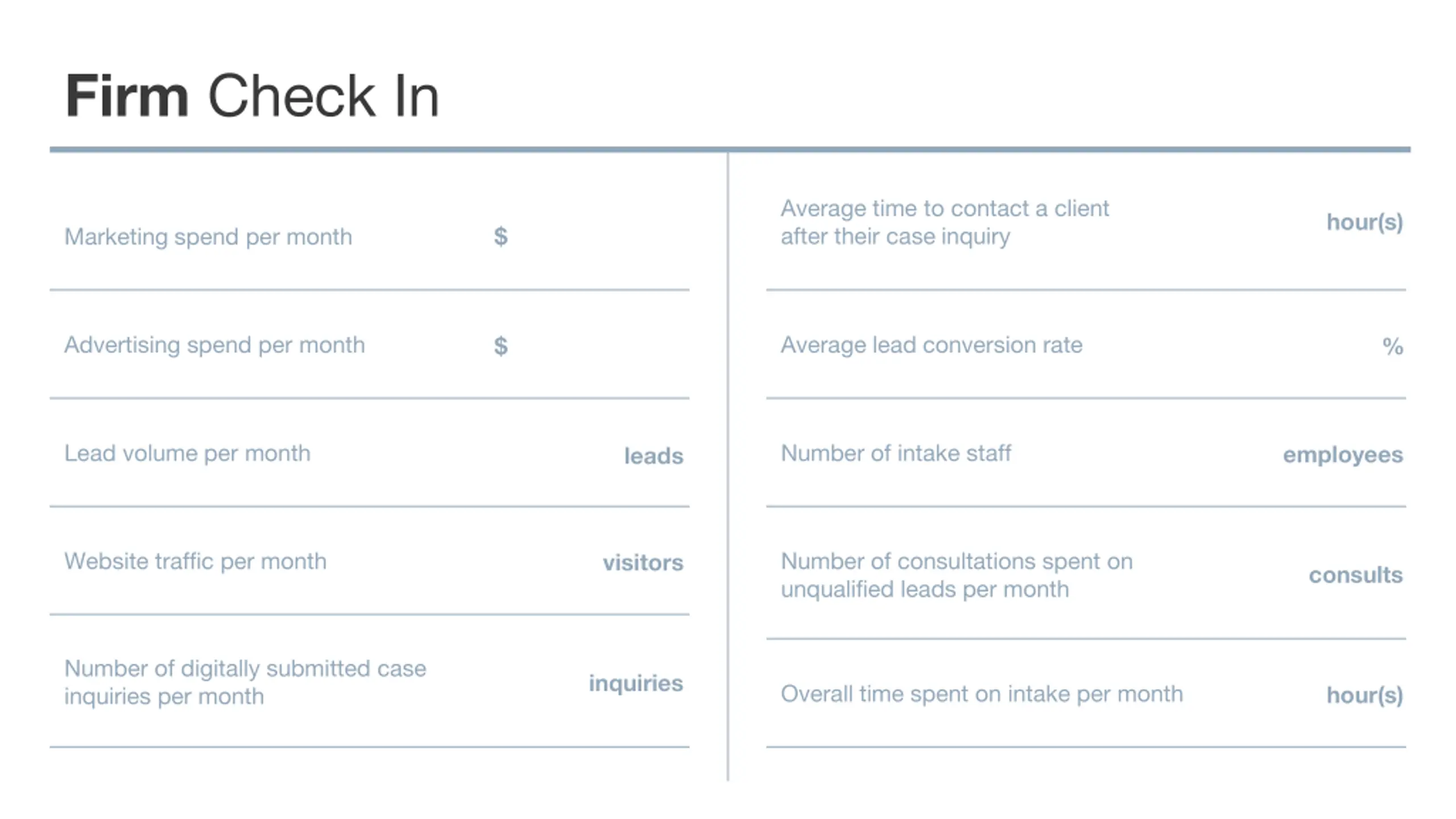Click the dollar sign beside Marketing spend

(x=500, y=236)
